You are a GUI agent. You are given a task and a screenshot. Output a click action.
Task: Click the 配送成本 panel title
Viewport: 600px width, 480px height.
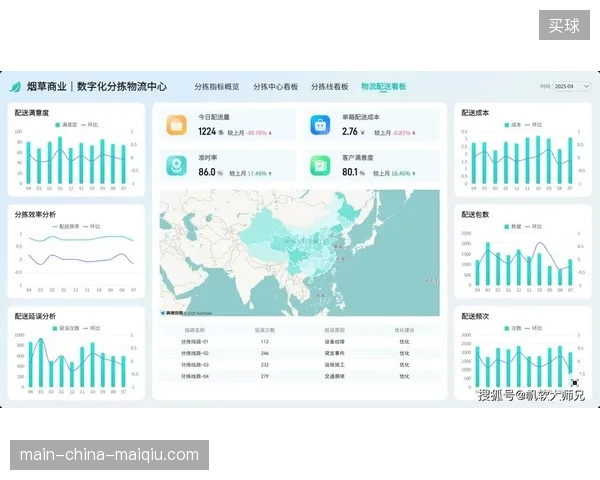475,113
